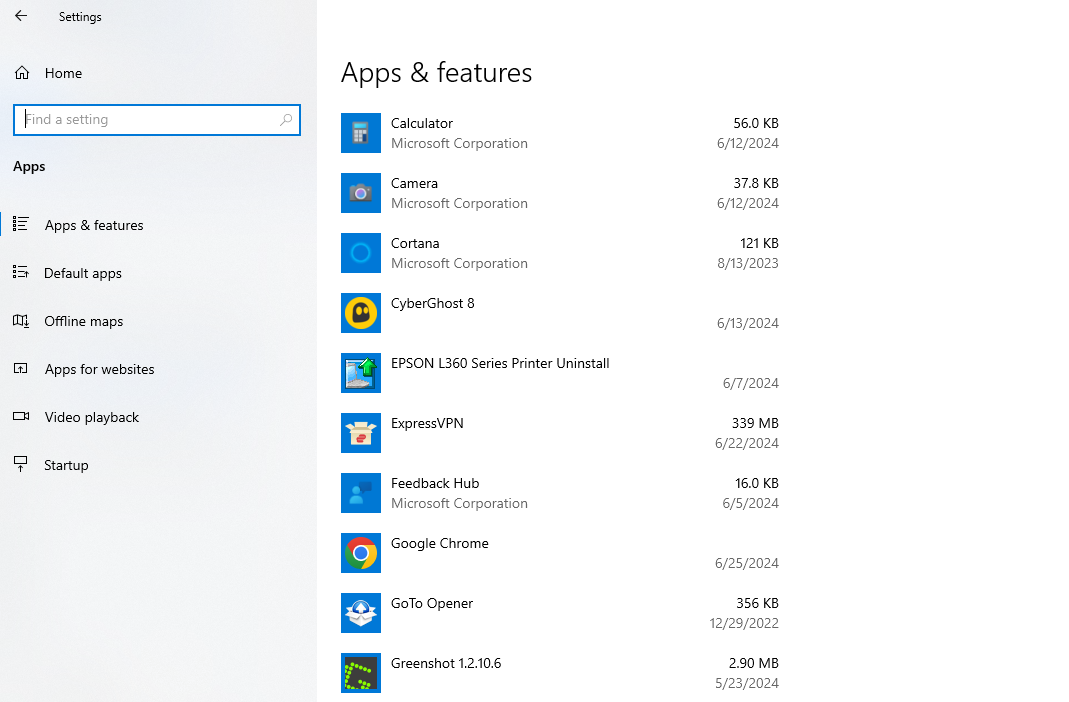Click the Default apps sidebar icon
This screenshot has height=702, width=1069.
[20, 273]
